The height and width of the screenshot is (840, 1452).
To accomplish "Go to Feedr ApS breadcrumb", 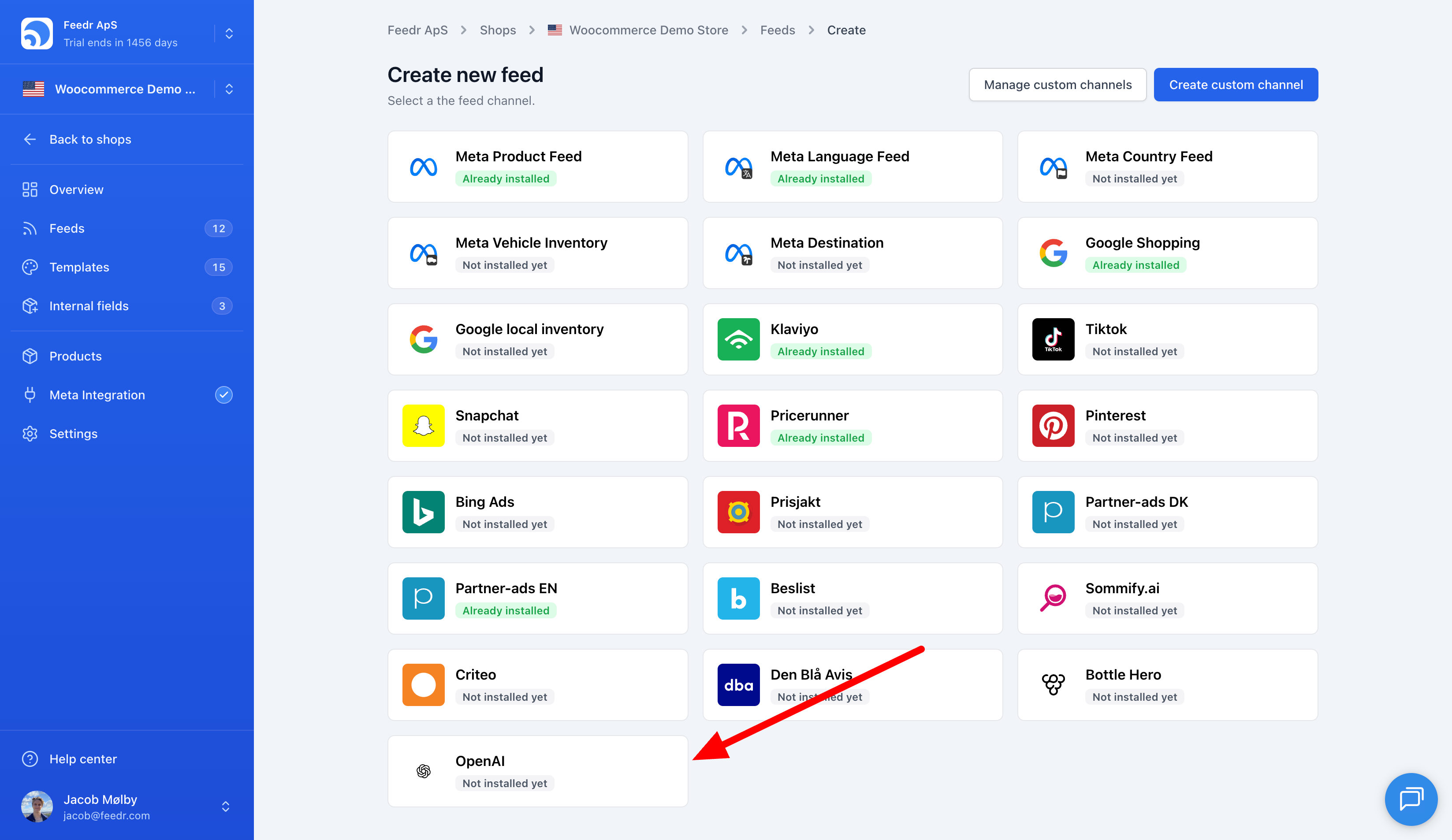I will [417, 30].
